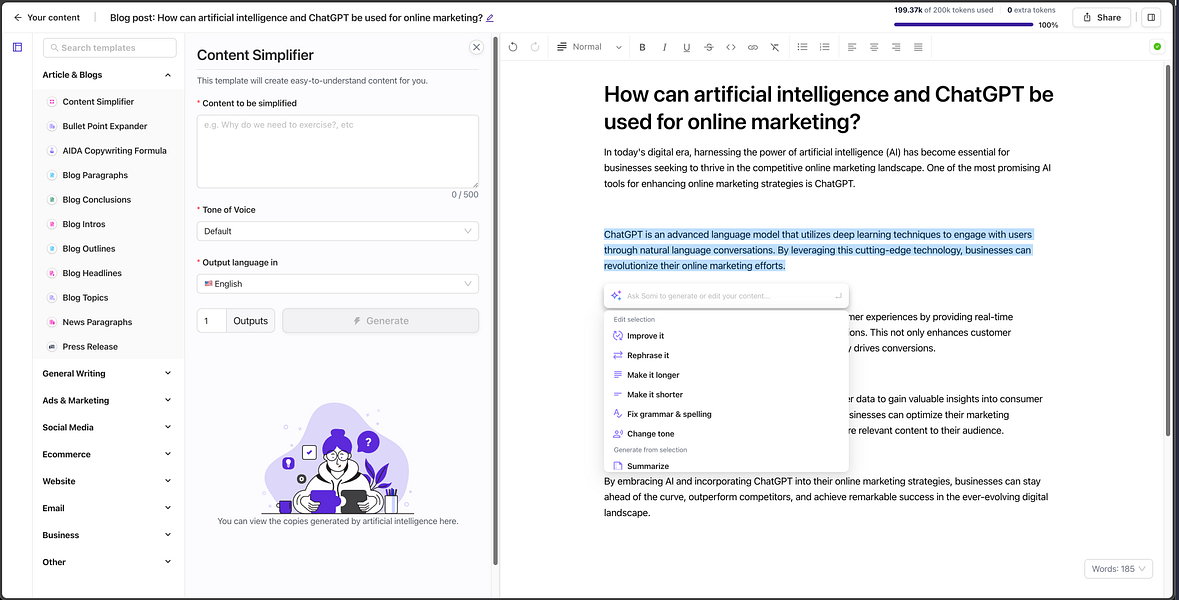
Task: Select 'Make it shorter' menu option
Action: pyautogui.click(x=654, y=394)
